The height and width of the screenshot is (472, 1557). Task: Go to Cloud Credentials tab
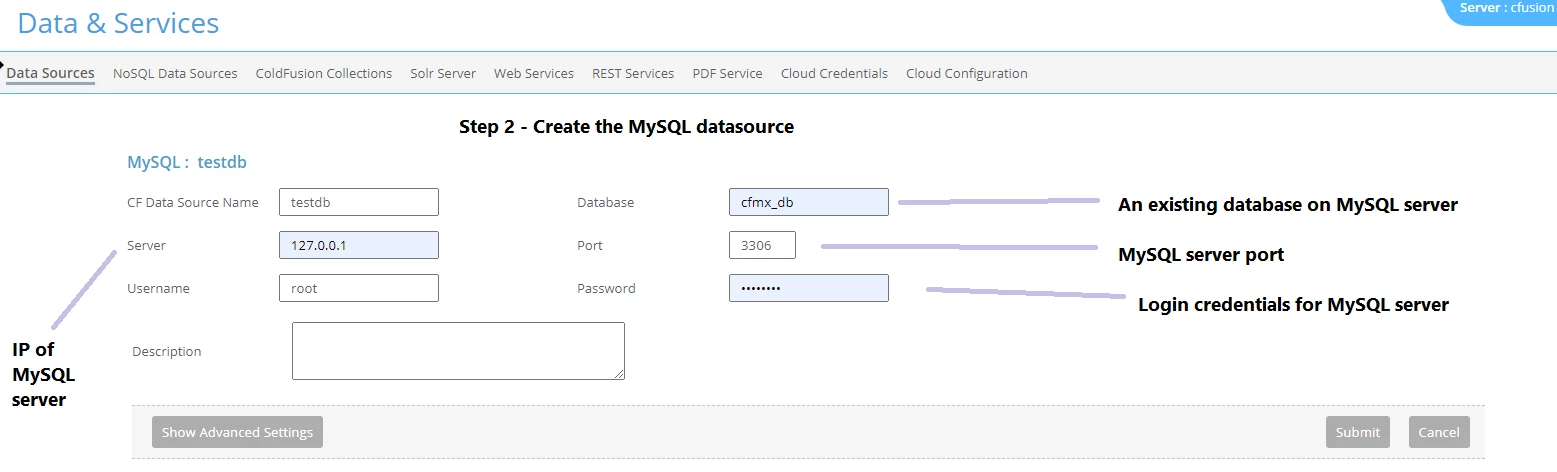coord(834,73)
